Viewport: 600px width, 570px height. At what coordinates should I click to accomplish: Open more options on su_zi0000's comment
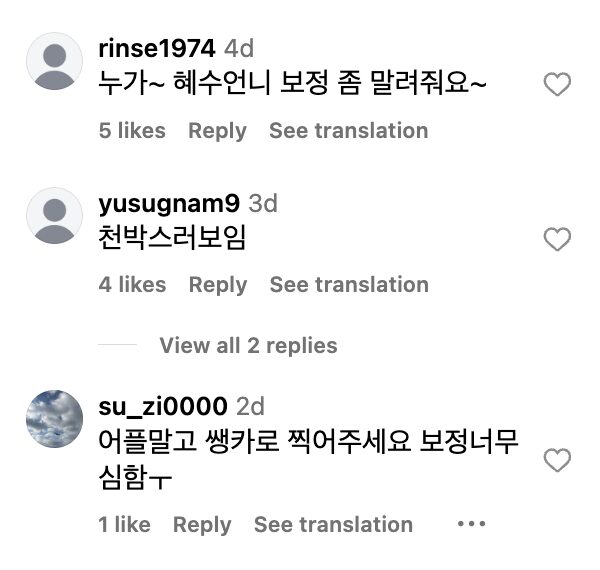pyautogui.click(x=471, y=524)
